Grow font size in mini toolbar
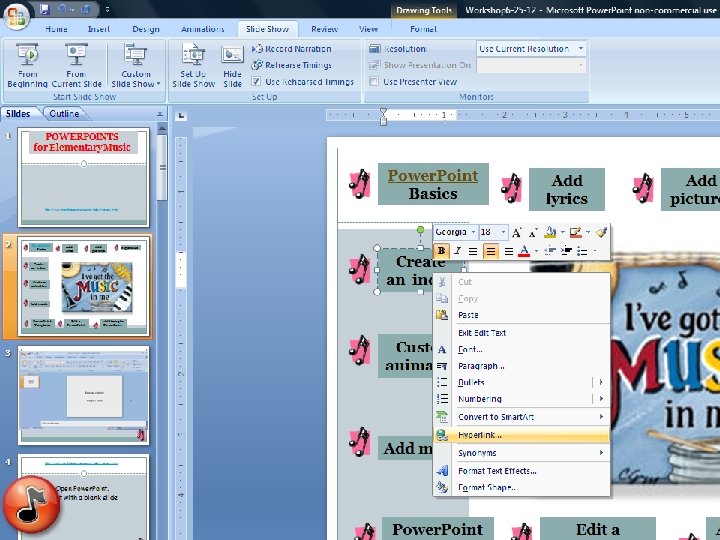 point(516,232)
